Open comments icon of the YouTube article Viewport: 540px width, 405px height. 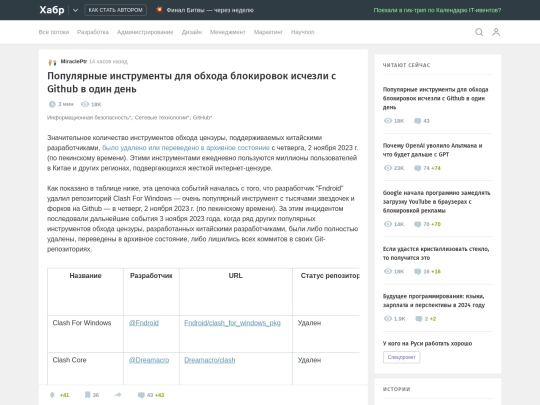click(417, 224)
